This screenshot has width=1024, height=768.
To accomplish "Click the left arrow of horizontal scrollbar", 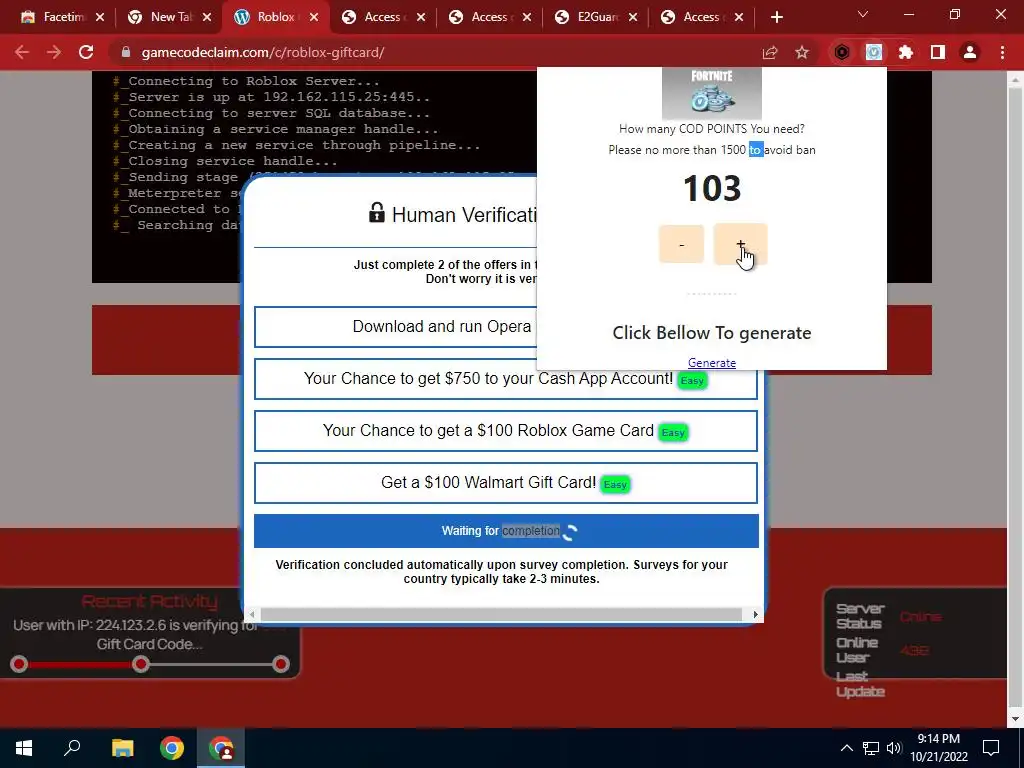I will [252, 615].
